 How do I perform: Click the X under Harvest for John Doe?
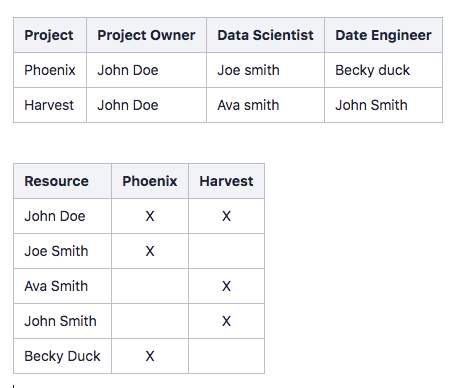click(226, 216)
